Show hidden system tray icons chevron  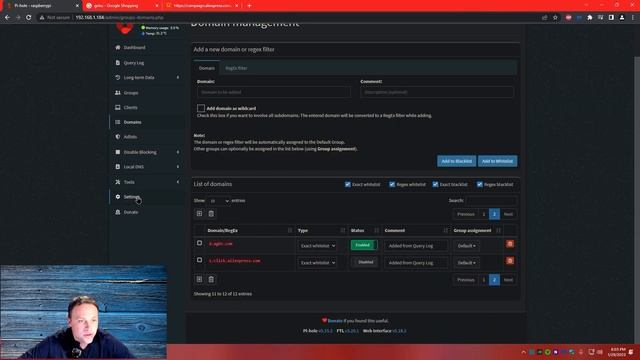[524, 352]
